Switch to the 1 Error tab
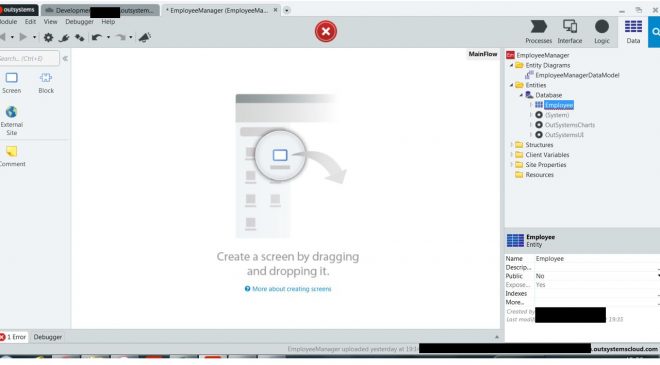The image size is (660, 365). coord(13,337)
